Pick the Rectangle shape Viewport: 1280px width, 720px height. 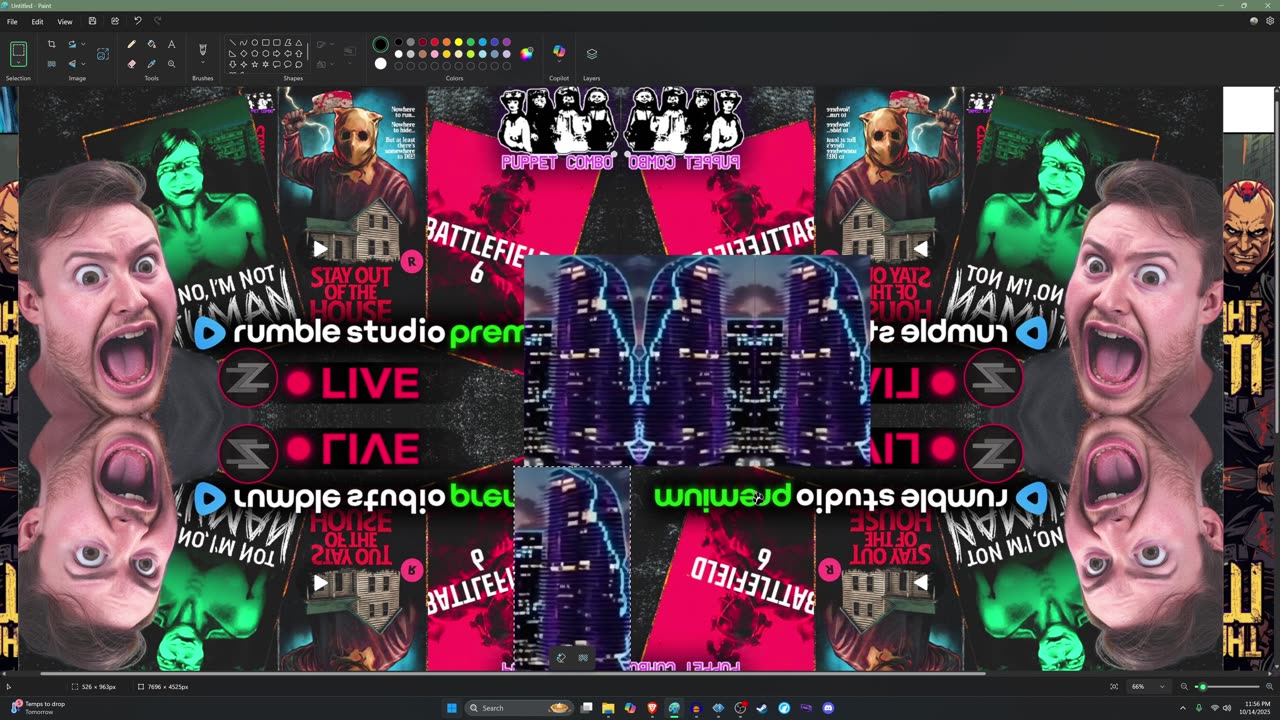tap(265, 42)
